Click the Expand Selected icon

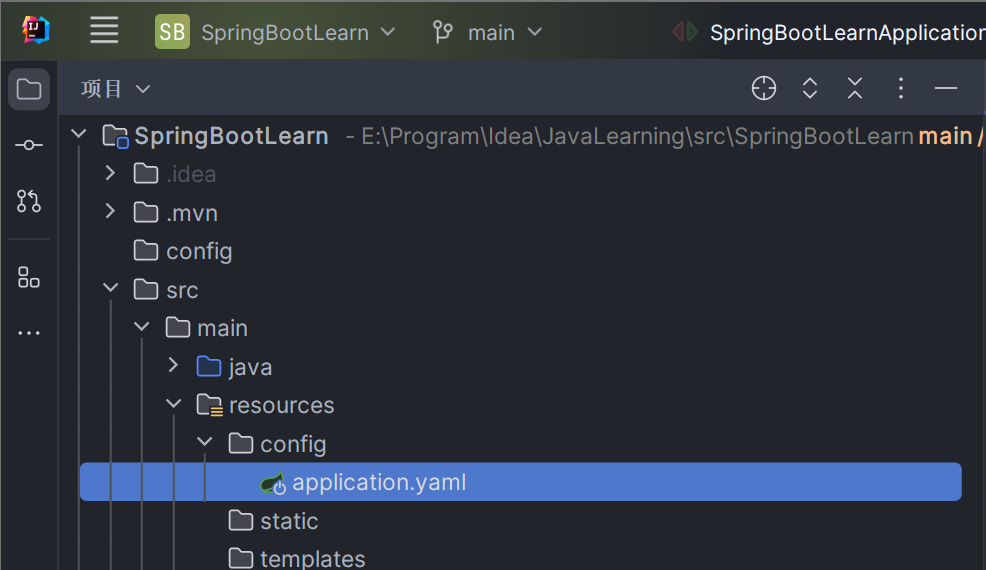tap(810, 88)
